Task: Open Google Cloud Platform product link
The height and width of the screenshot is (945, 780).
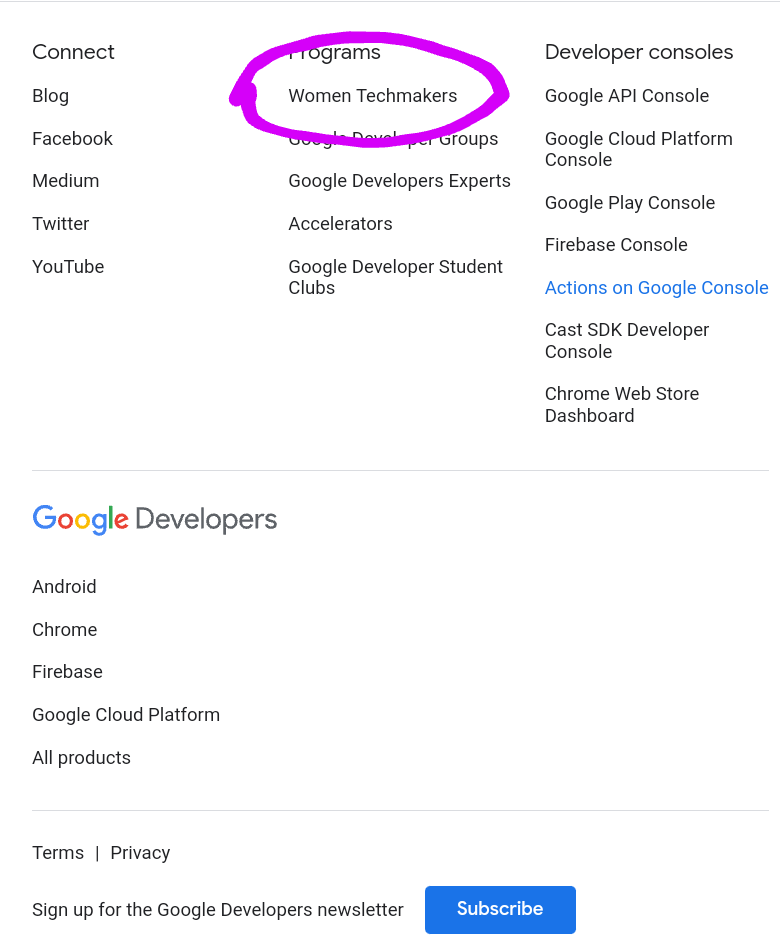Action: [126, 714]
